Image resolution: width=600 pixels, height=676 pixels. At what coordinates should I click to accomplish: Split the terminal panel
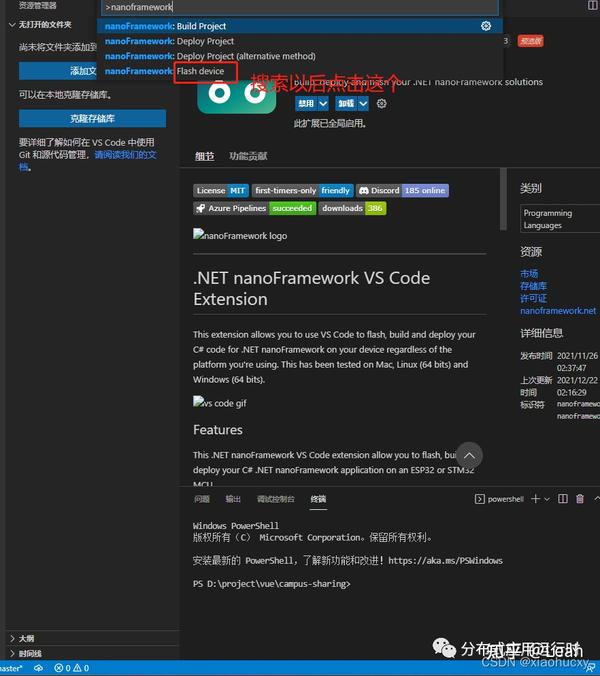pos(562,499)
